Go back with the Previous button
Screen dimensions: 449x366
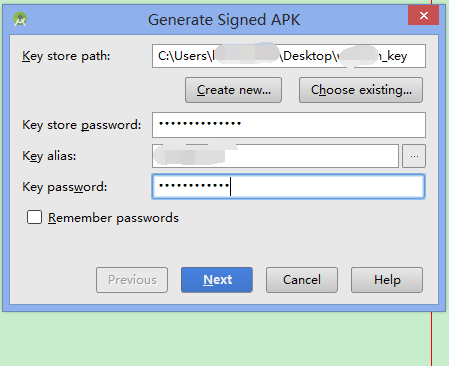(132, 280)
